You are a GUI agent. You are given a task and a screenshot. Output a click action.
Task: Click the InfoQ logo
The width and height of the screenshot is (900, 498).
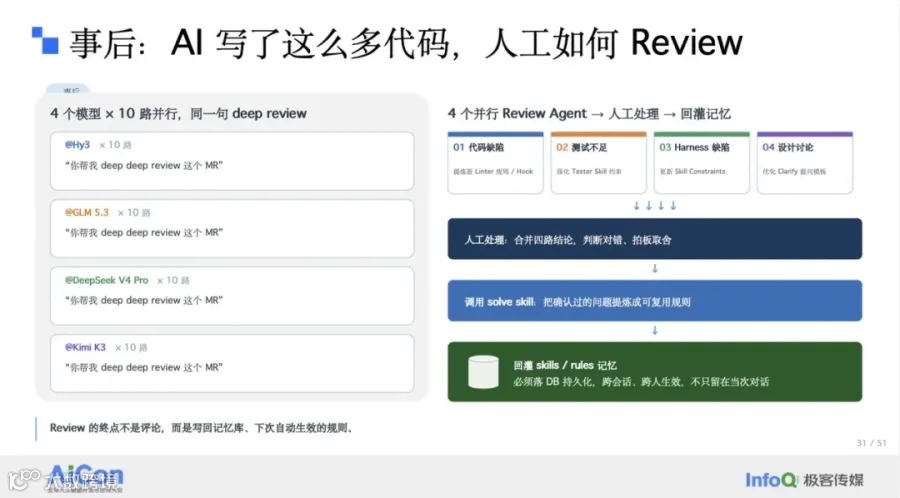771,480
